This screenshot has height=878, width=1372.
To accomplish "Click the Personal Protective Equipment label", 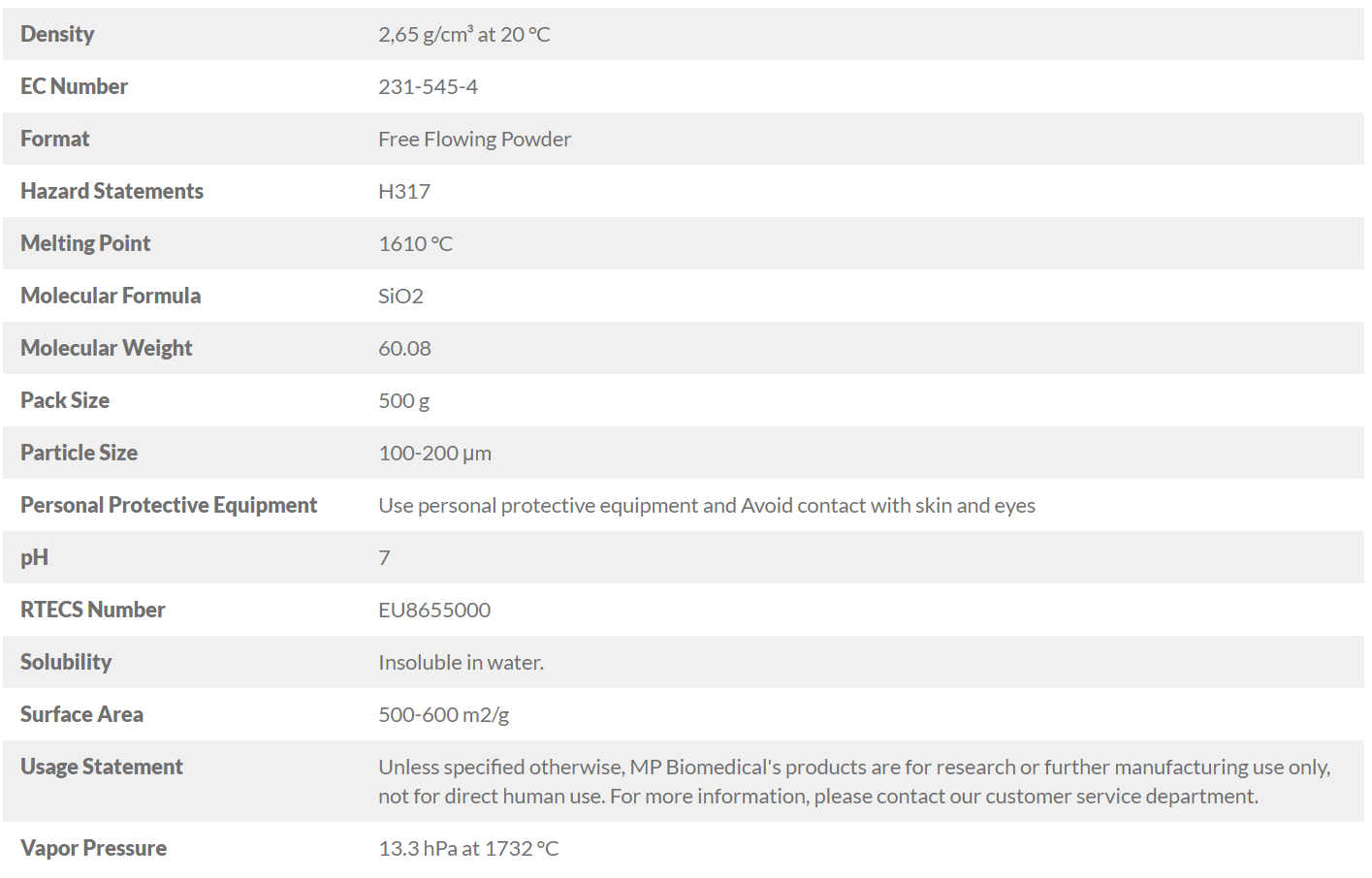I will 169,505.
